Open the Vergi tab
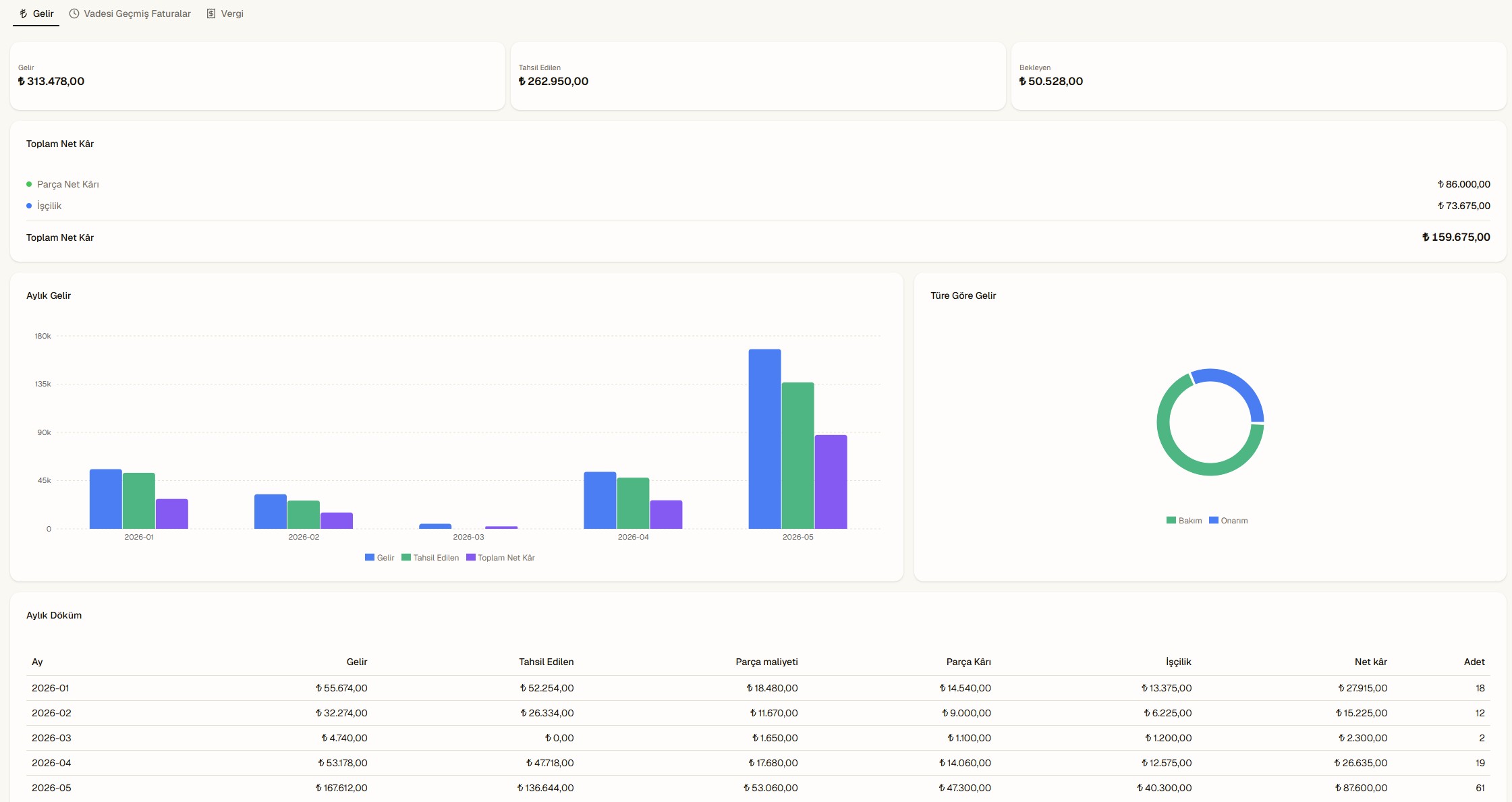This screenshot has width=1512, height=802. (x=225, y=13)
